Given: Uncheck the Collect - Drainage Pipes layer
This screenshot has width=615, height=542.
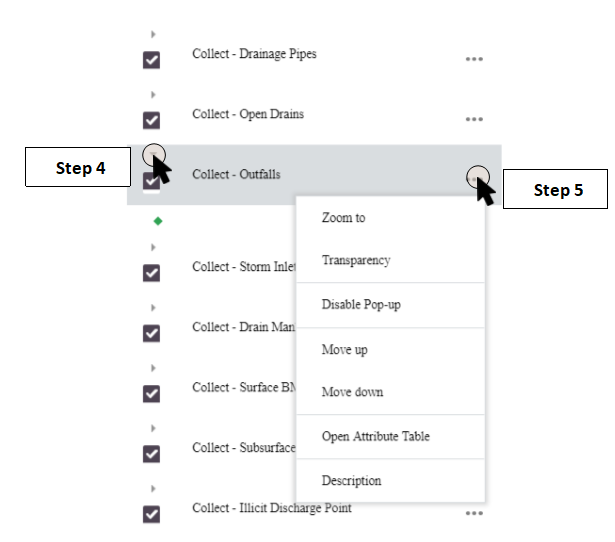Looking at the screenshot, I should tap(152, 60).
